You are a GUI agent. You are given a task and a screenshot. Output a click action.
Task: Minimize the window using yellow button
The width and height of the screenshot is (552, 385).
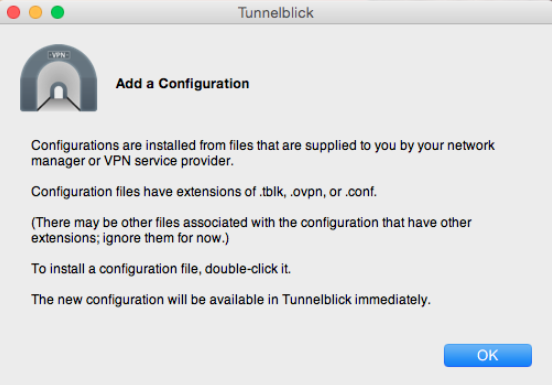coord(36,12)
